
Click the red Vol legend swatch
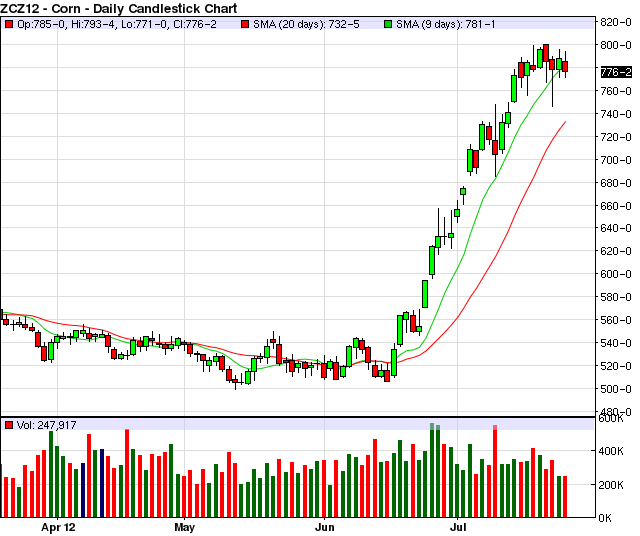[x=9, y=425]
